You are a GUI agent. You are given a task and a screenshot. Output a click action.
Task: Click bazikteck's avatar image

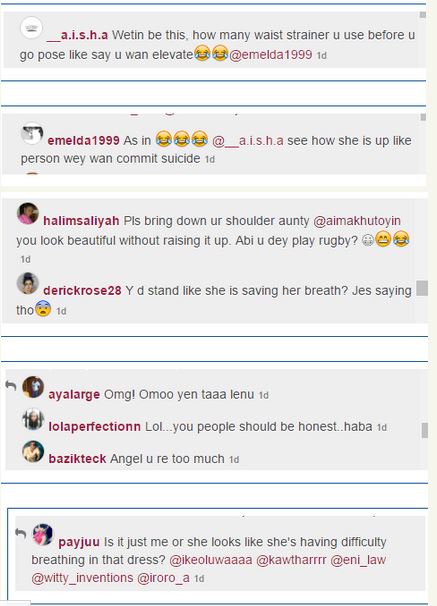coord(33,451)
